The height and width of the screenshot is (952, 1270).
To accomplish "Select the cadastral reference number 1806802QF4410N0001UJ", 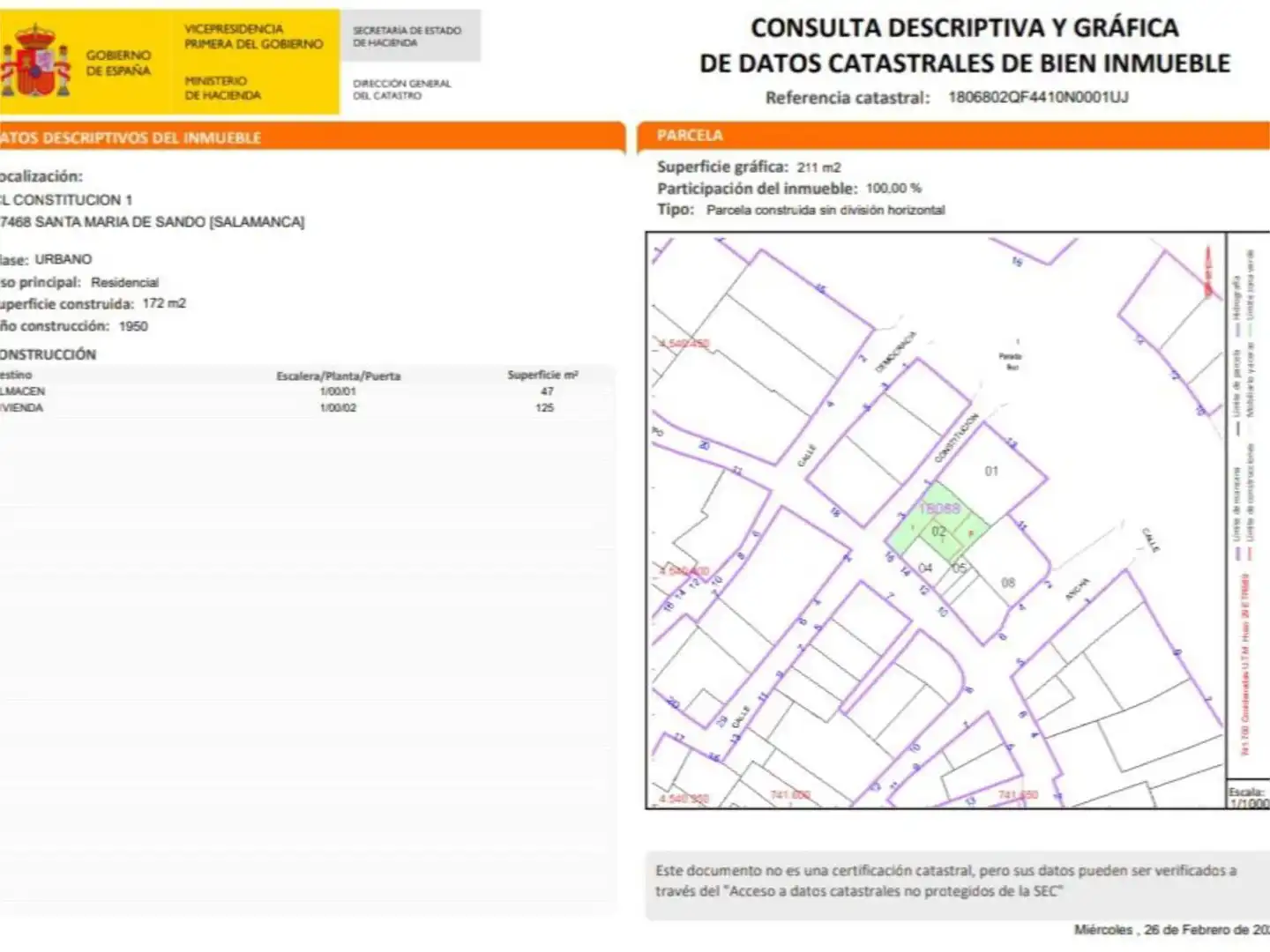I will [x=1038, y=97].
